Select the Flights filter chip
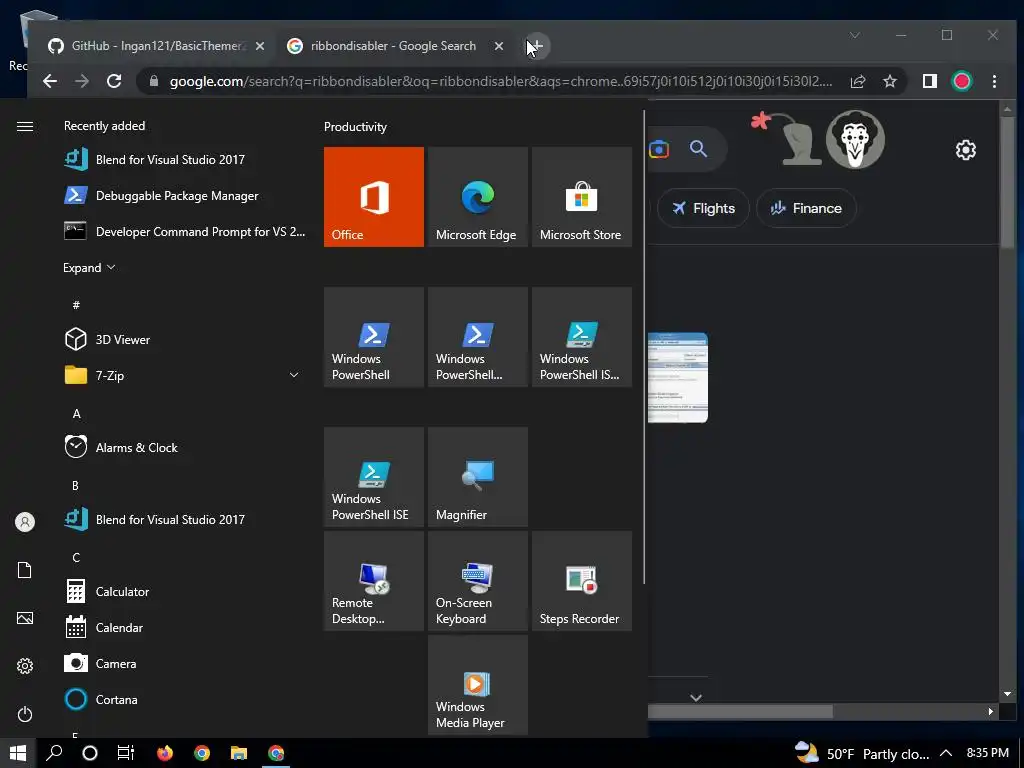Image resolution: width=1024 pixels, height=768 pixels. point(703,208)
